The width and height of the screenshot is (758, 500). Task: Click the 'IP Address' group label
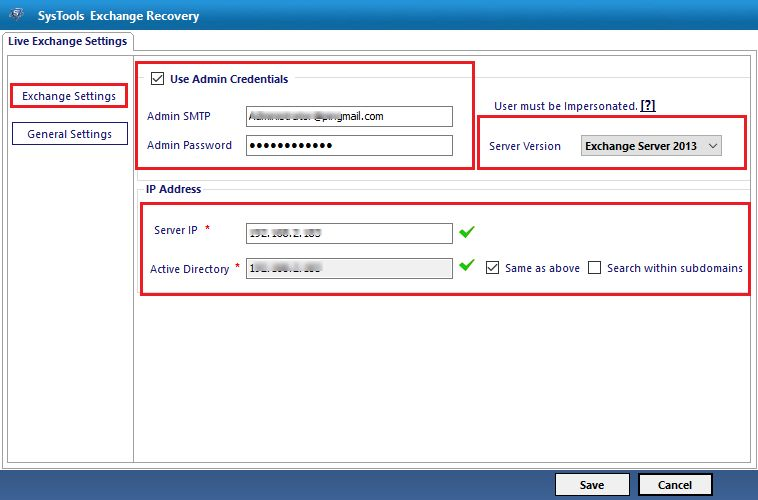coord(174,189)
